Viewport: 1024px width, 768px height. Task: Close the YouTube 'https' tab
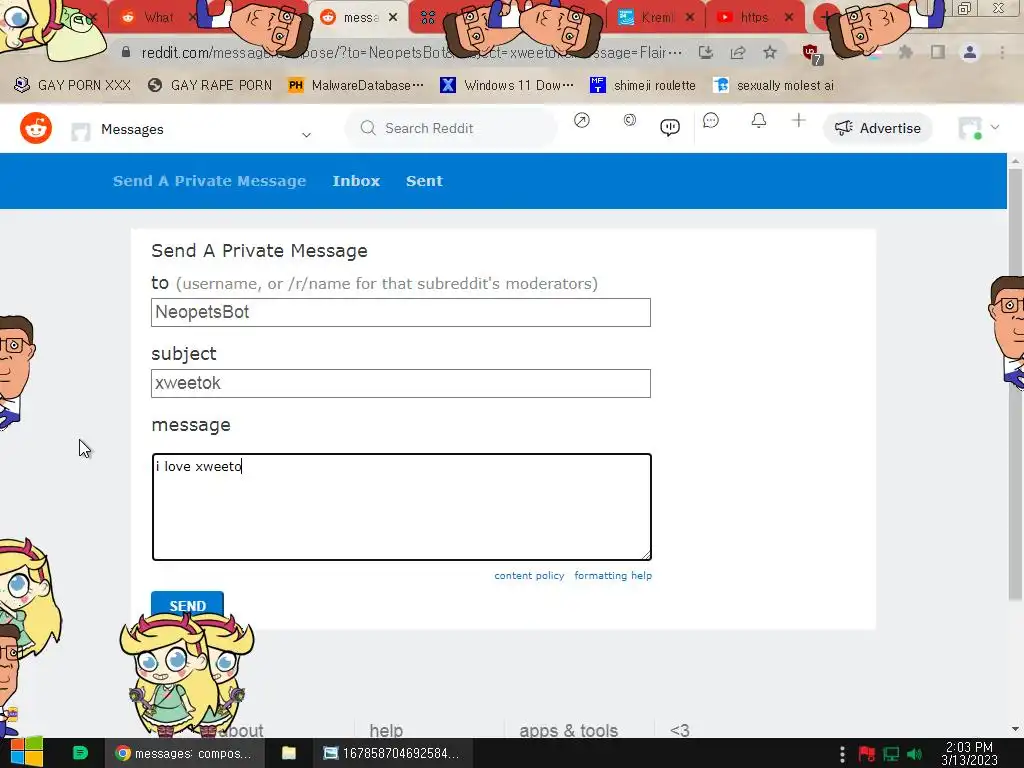[x=789, y=18]
